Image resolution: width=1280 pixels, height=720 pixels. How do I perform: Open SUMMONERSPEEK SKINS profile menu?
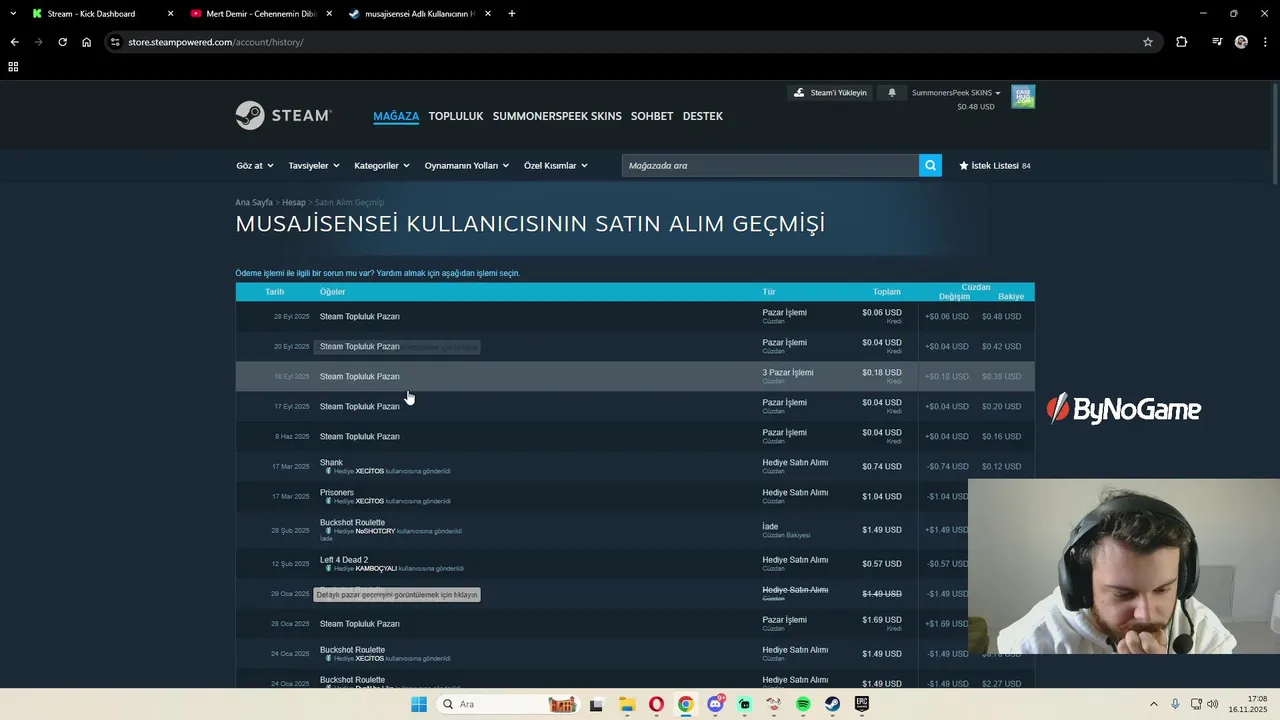(557, 116)
